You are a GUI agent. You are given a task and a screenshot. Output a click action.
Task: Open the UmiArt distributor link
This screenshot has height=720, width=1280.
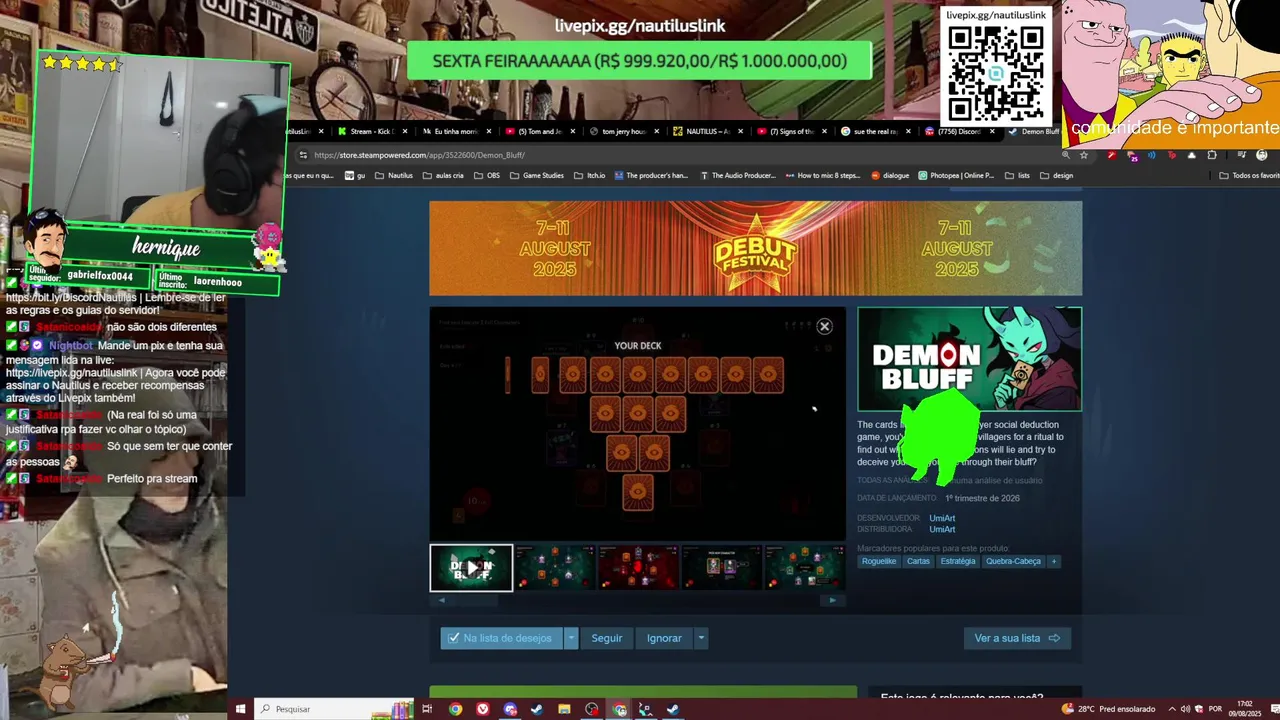click(x=942, y=529)
